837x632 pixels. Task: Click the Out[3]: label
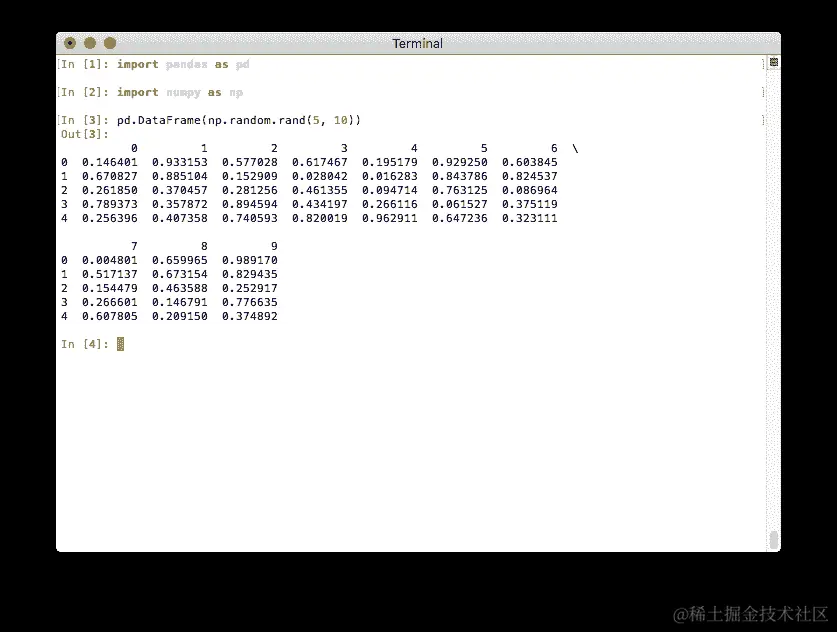85,134
